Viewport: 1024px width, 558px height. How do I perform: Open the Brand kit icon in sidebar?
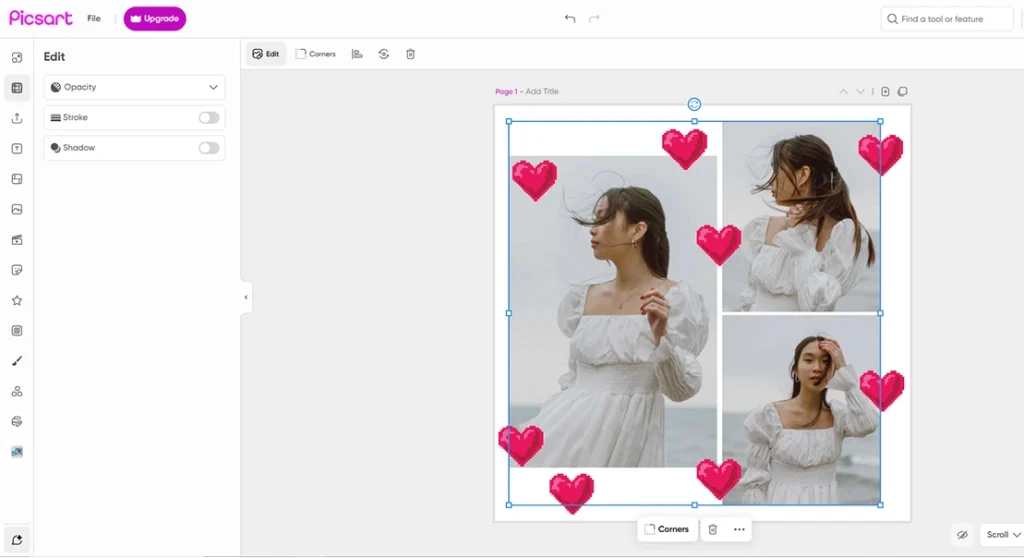pyautogui.click(x=17, y=421)
